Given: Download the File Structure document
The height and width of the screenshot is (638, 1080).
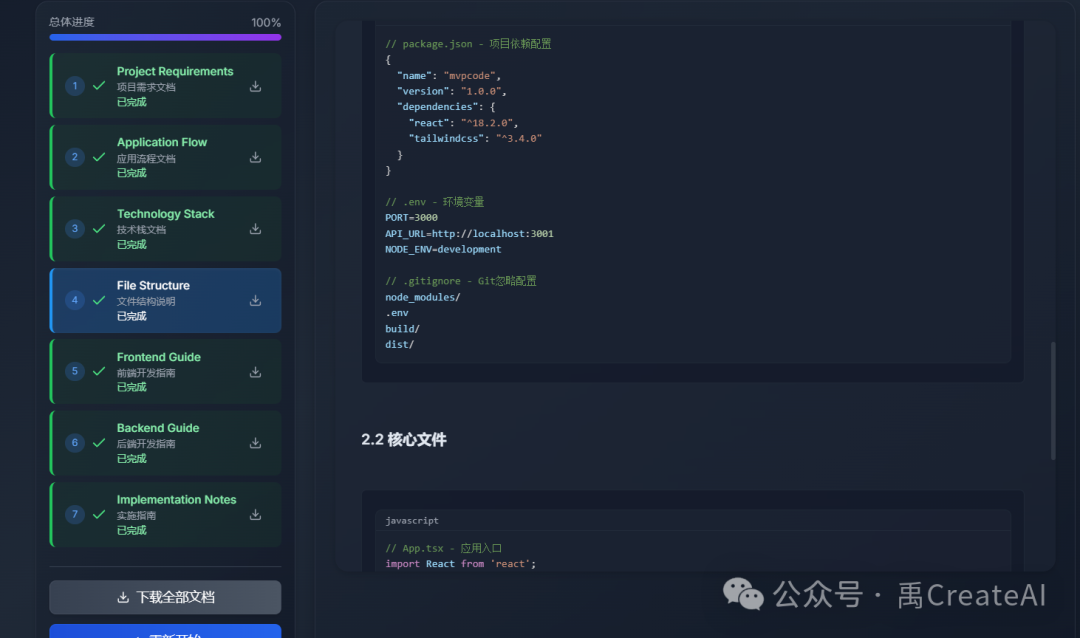Looking at the screenshot, I should coord(255,300).
